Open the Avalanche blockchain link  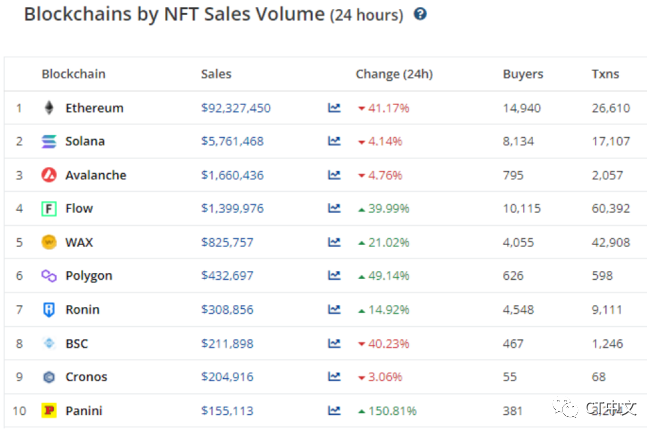coord(96,175)
